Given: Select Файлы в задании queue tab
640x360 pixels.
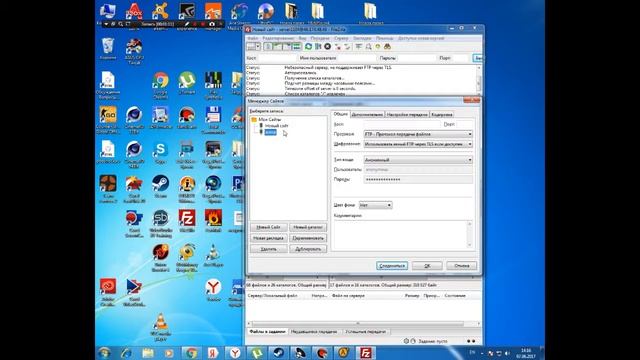Looking at the screenshot, I should (267, 332).
